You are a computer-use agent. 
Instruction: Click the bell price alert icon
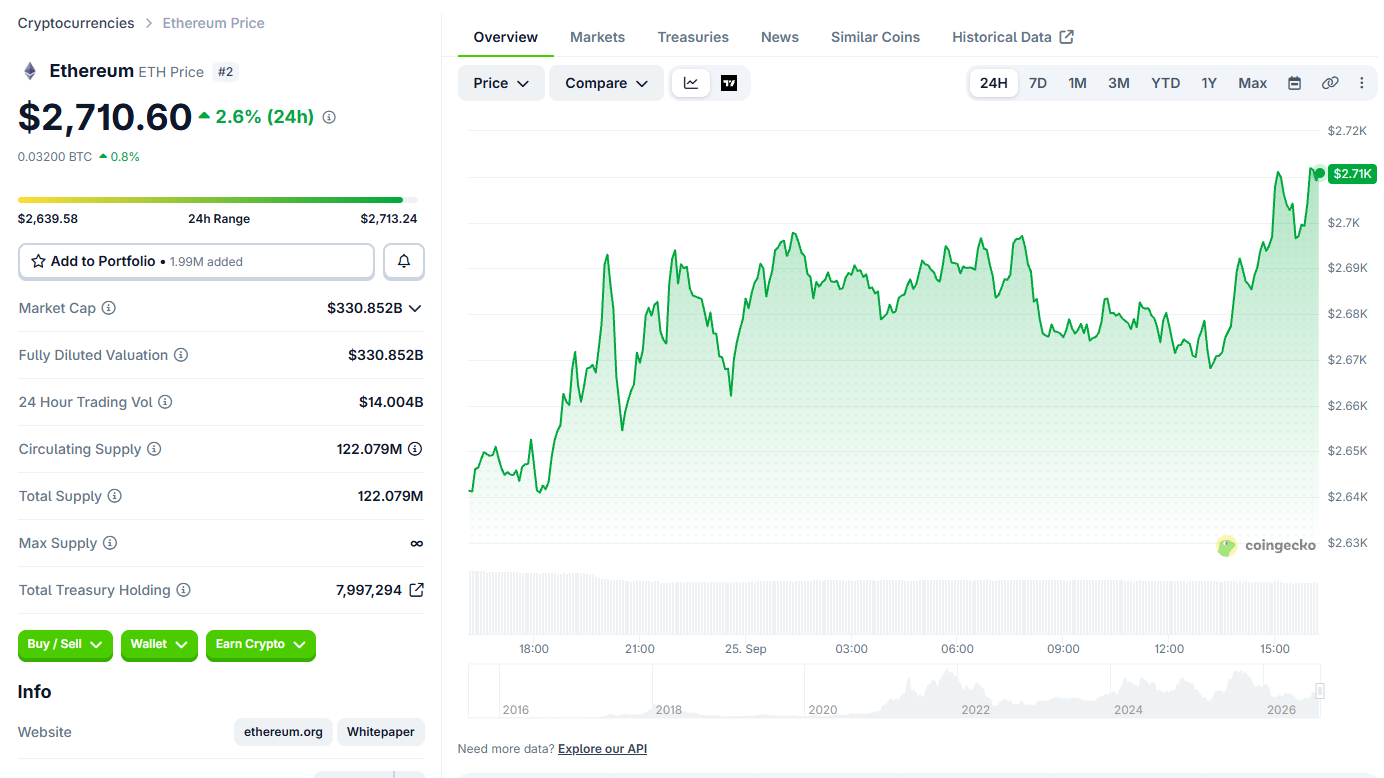[x=404, y=261]
